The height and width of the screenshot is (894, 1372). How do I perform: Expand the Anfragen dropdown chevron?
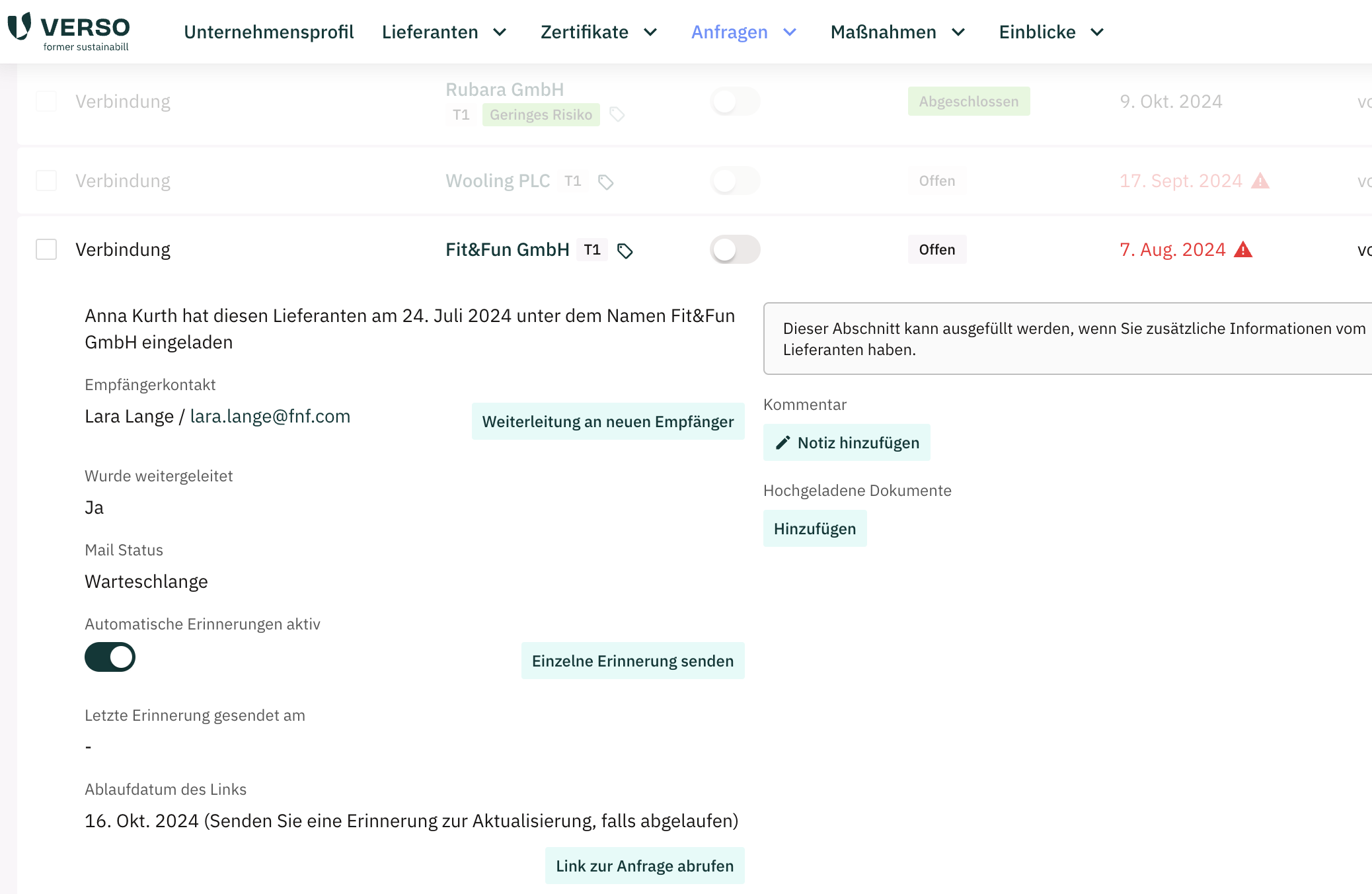[x=790, y=32]
